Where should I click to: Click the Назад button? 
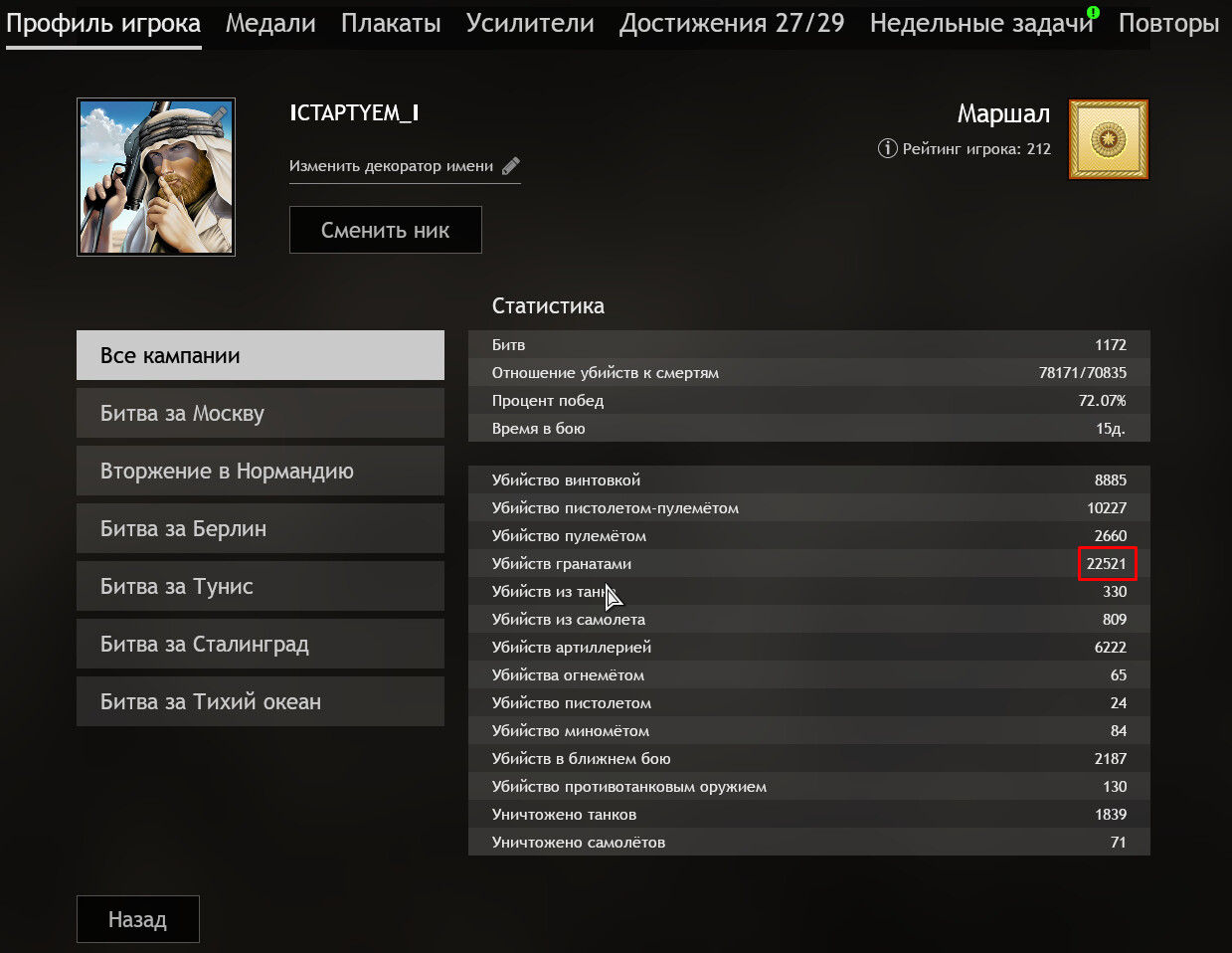click(138, 919)
